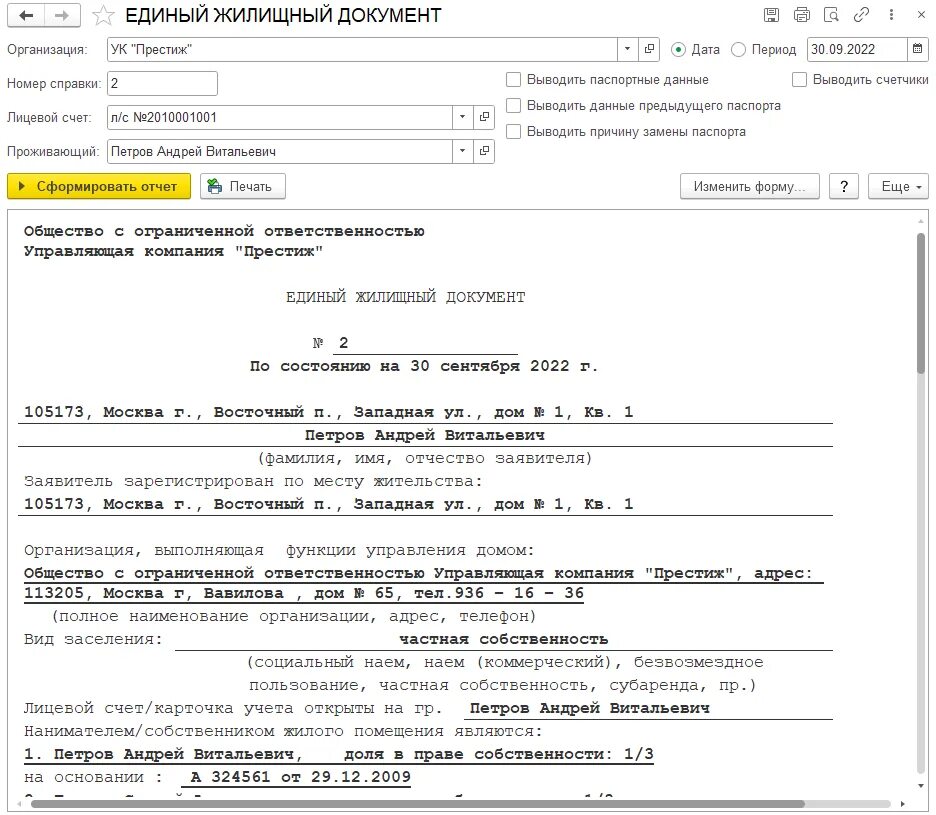Open help with the question mark button
The height and width of the screenshot is (815, 936).
[844, 186]
